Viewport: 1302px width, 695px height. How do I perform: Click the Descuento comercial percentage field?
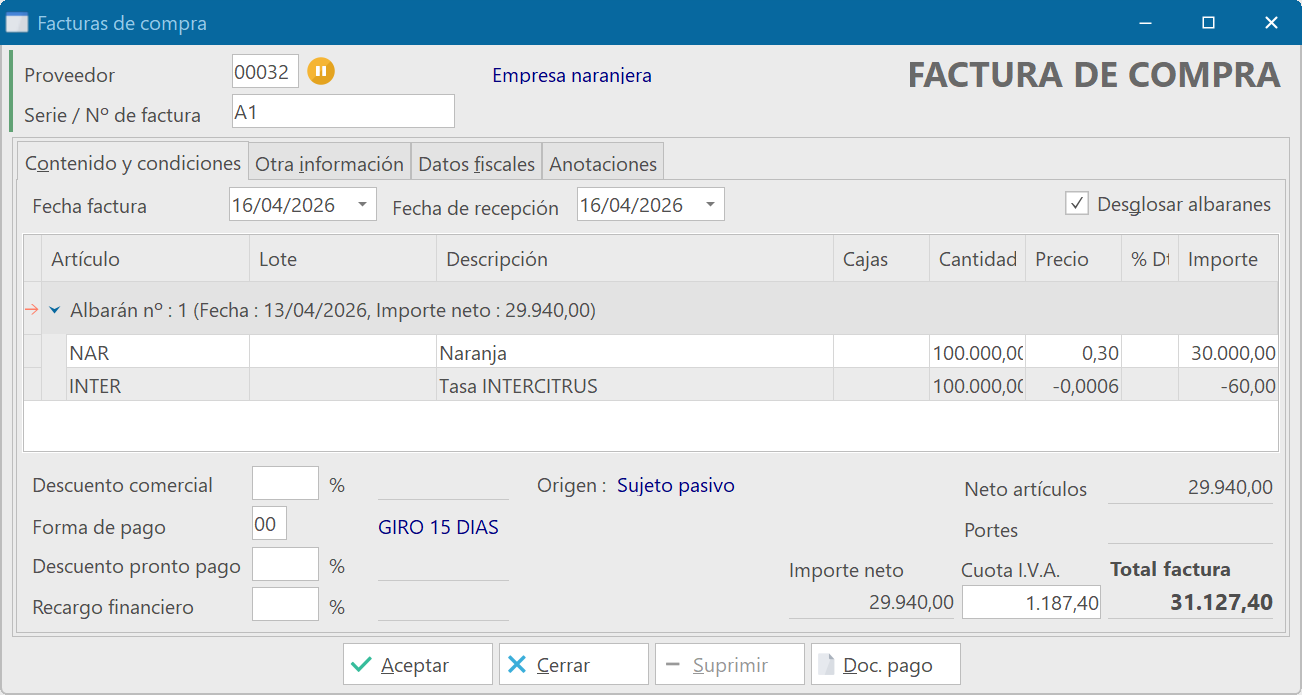click(285, 484)
